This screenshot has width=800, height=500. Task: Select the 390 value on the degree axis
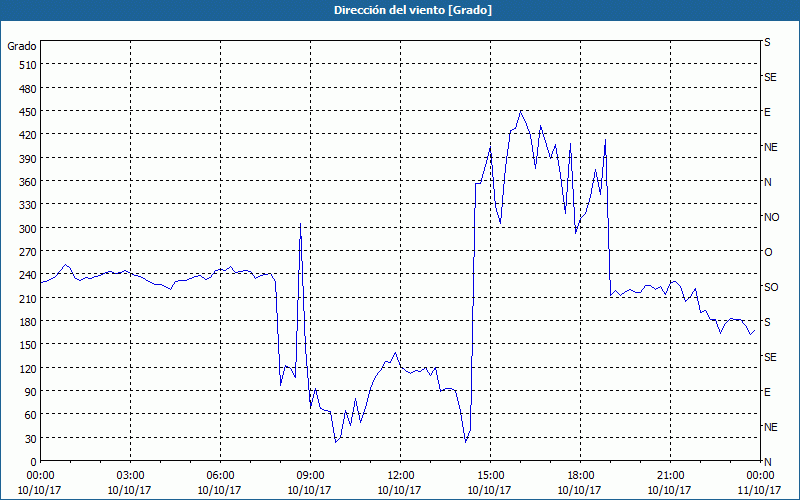click(28, 159)
